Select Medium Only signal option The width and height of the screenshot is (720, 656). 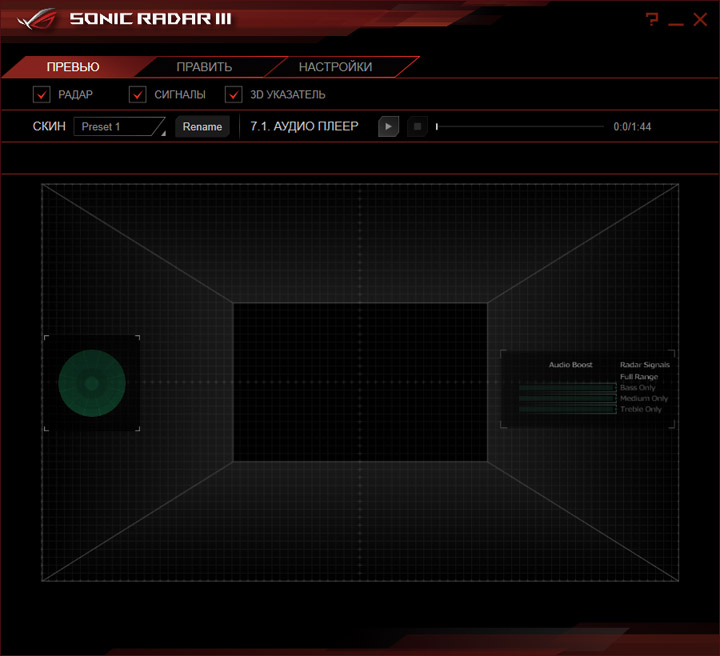coord(644,399)
